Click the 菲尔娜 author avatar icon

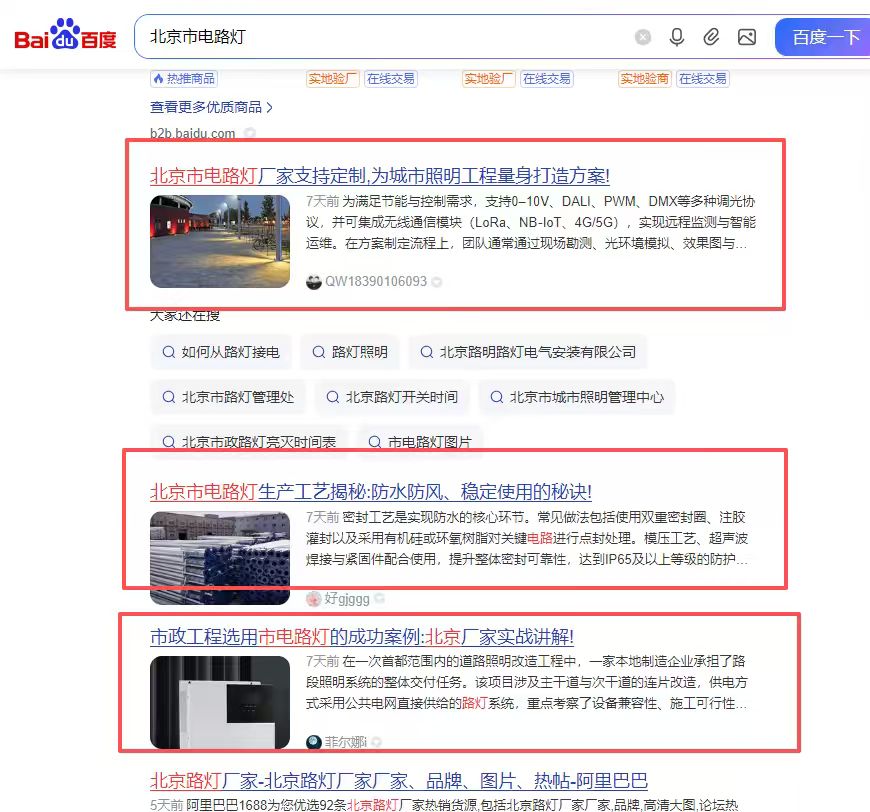pyautogui.click(x=313, y=742)
